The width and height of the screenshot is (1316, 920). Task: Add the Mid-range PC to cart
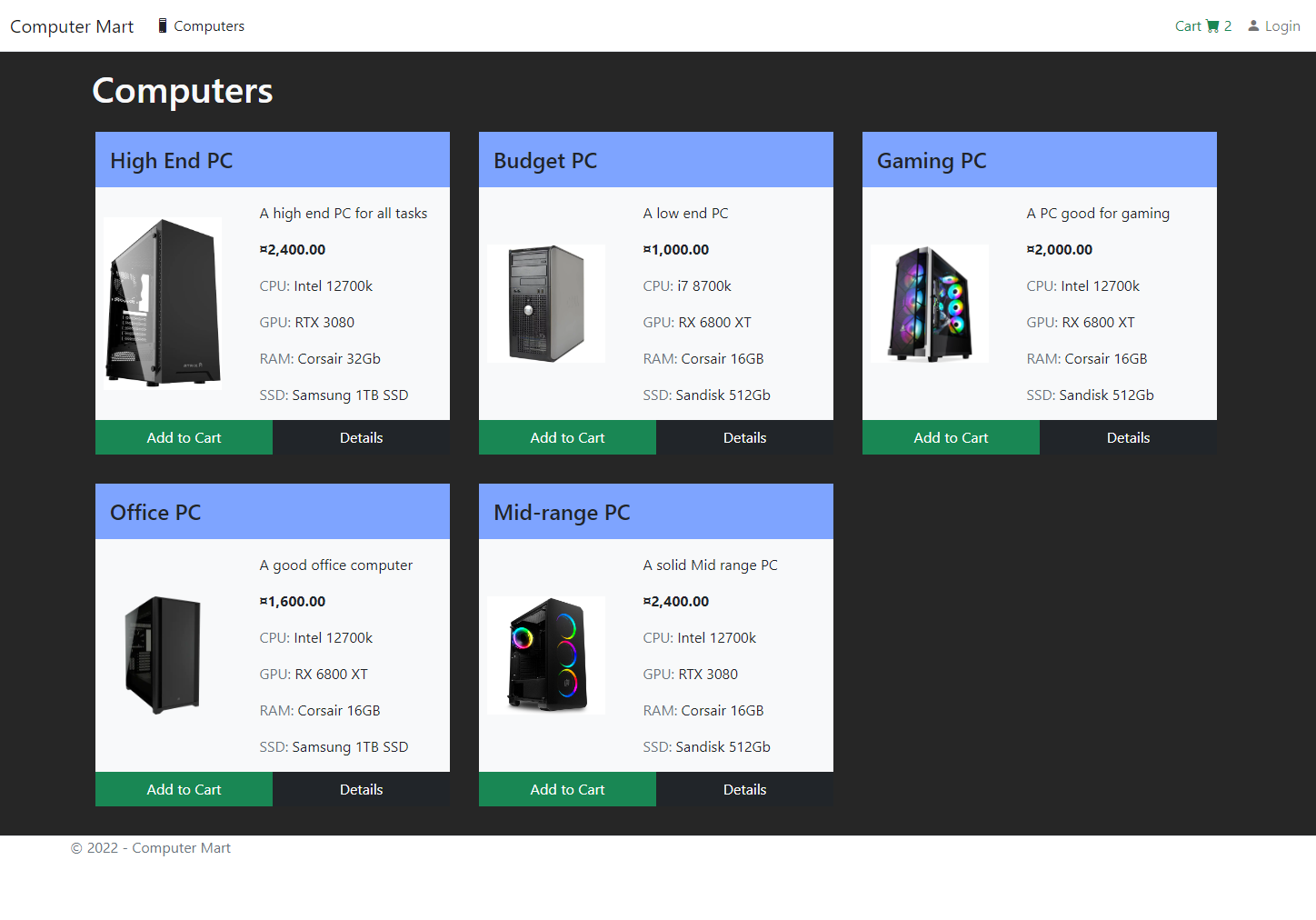pos(567,789)
